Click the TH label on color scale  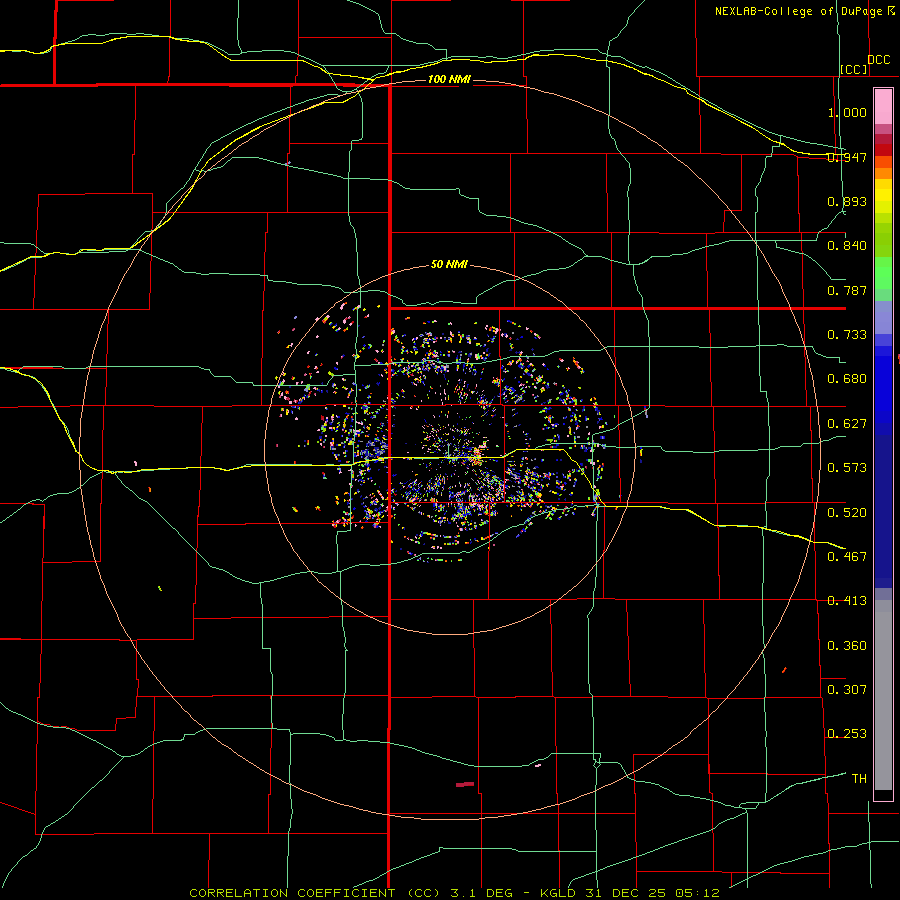859,779
